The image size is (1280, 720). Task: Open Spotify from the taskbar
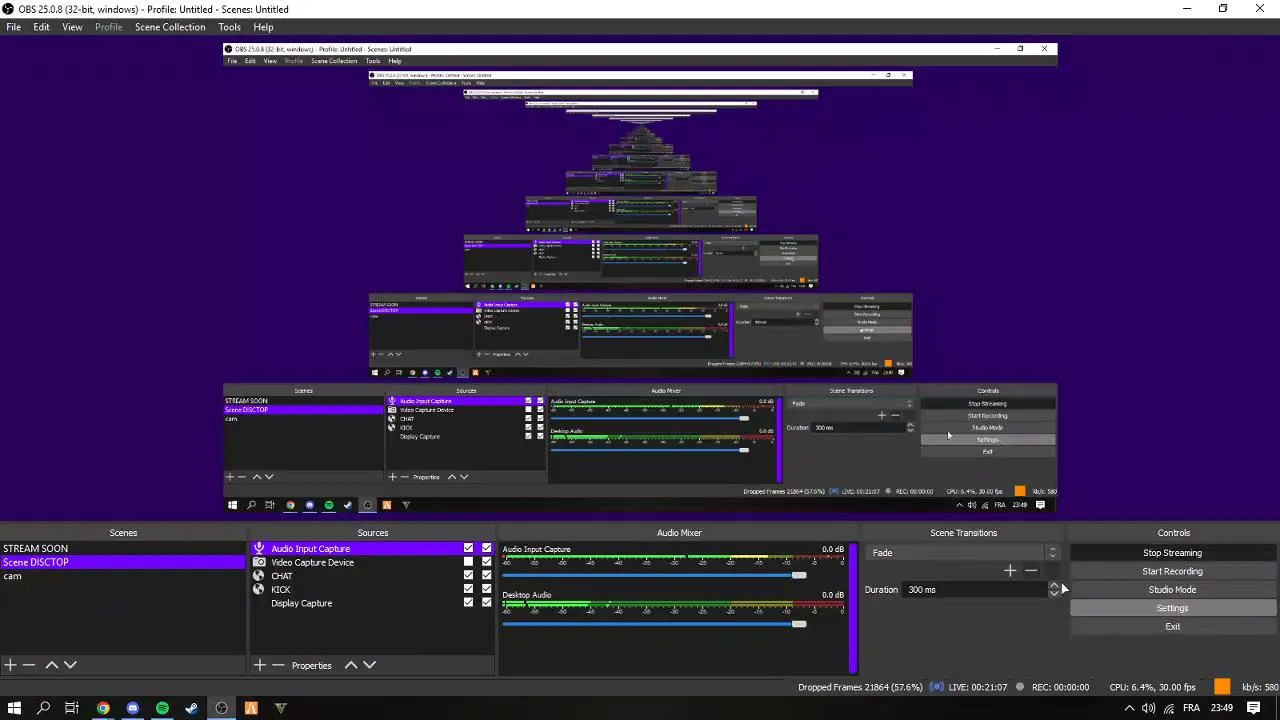tap(162, 708)
